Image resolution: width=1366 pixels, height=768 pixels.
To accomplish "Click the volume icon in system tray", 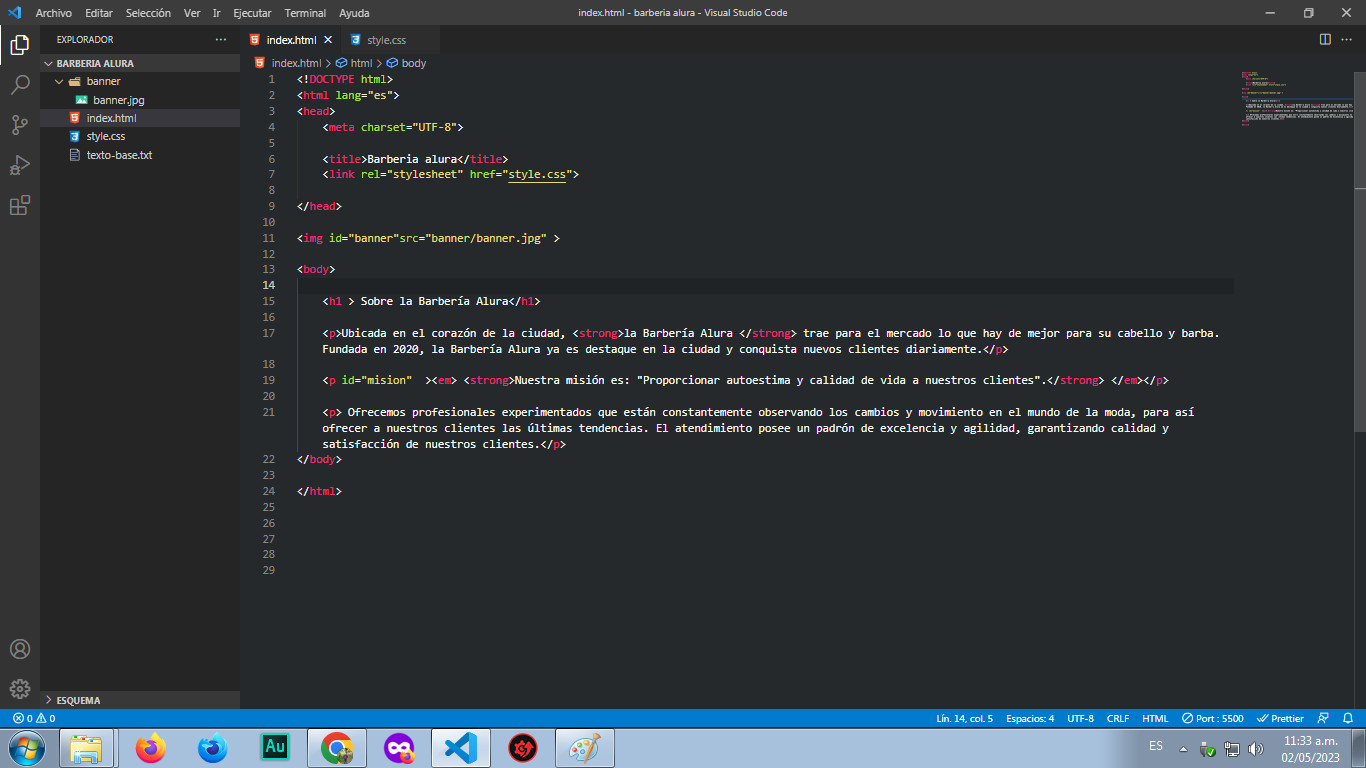I will click(1256, 749).
